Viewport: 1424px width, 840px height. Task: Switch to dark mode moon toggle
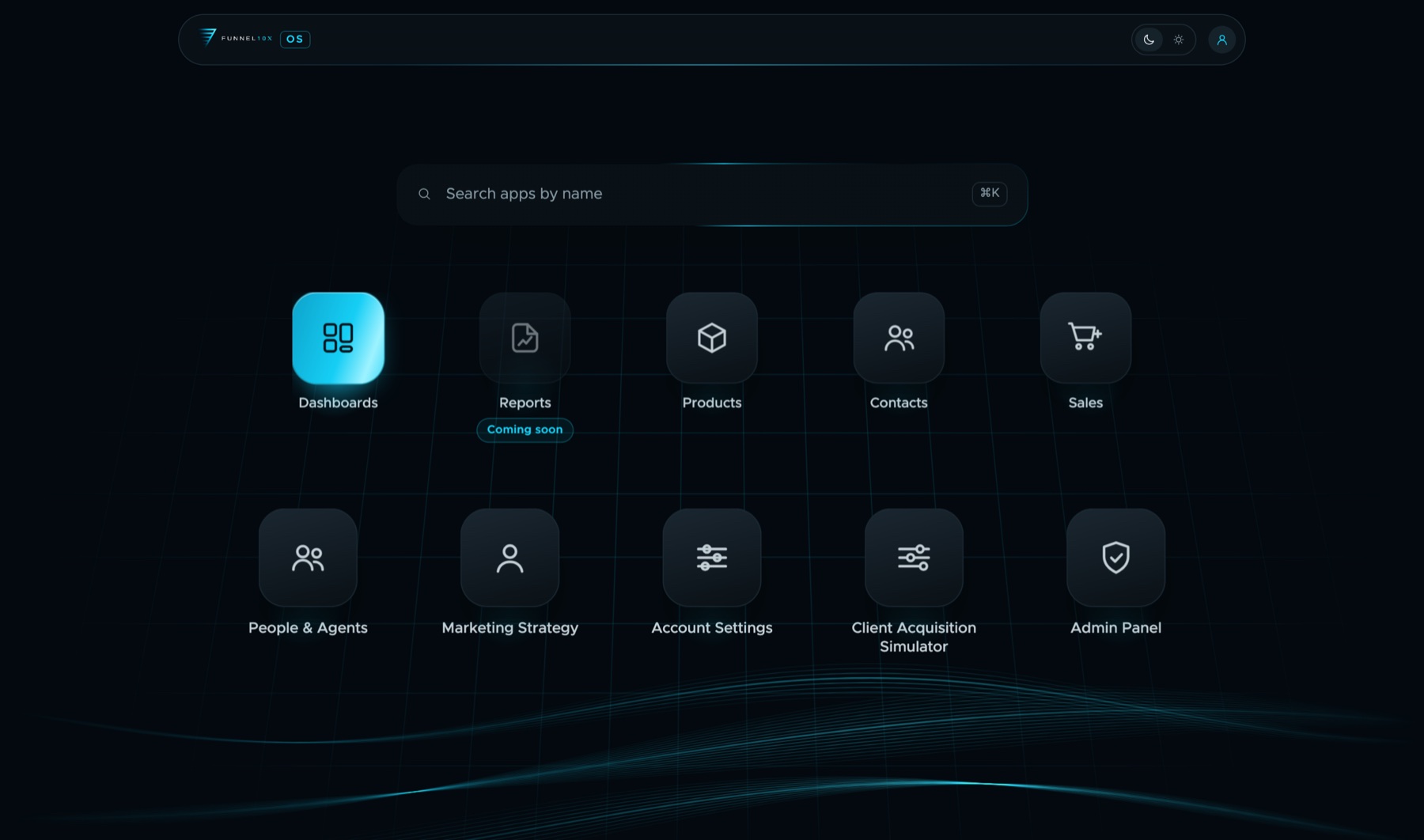point(1149,40)
